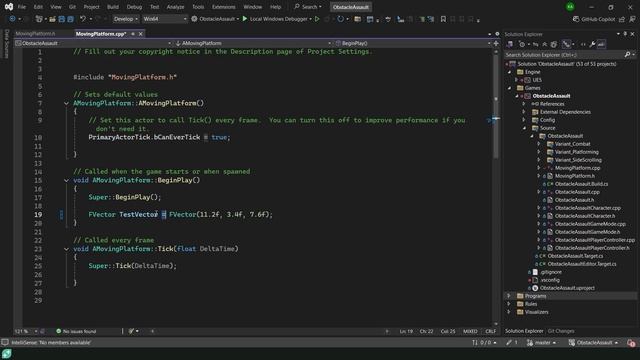Click the Solution Explorer pending changes filter icon
The height and width of the screenshot is (360, 640).
pos(522,44)
